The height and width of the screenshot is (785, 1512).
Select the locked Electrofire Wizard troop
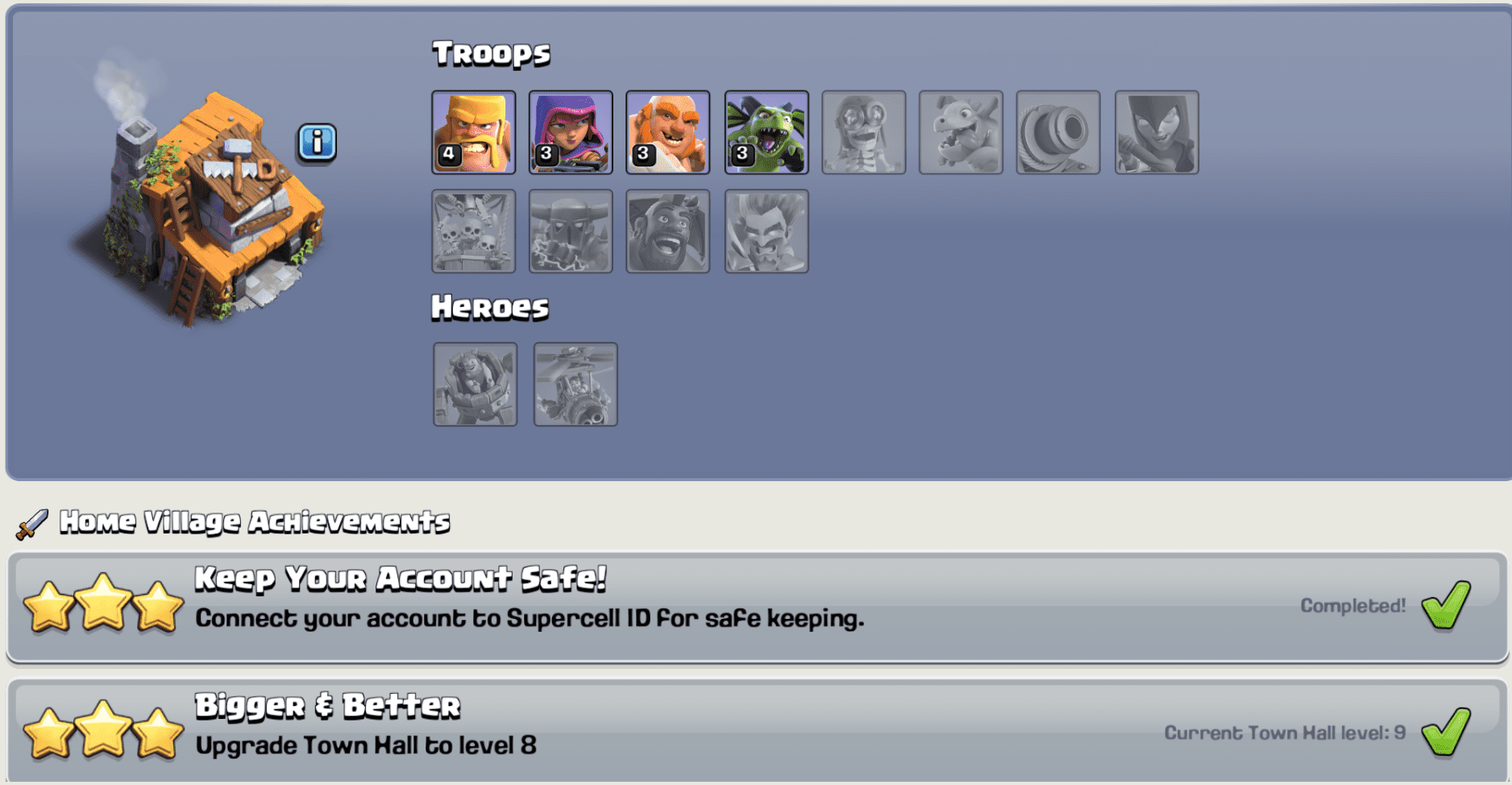766,231
